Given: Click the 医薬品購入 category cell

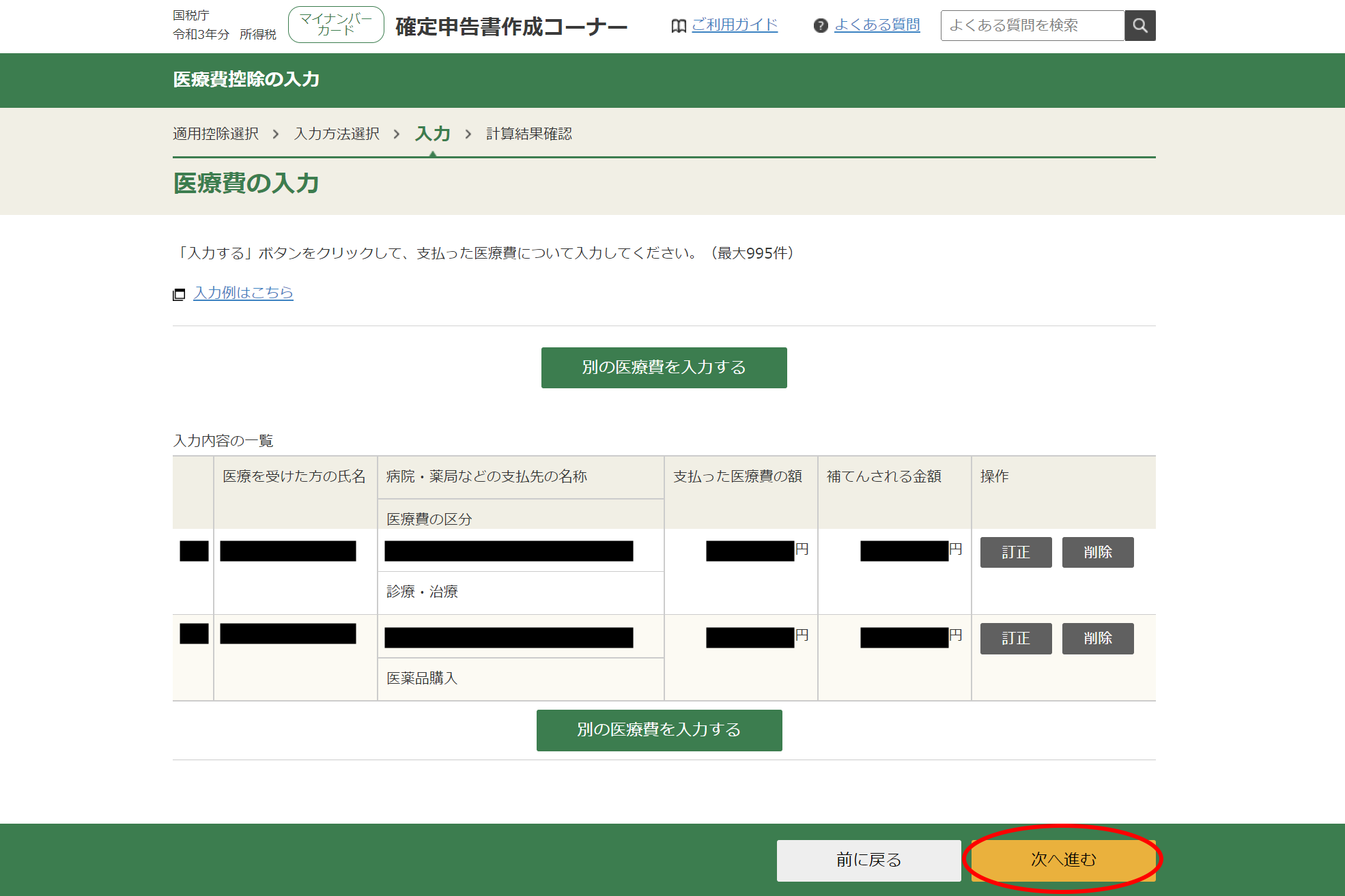Looking at the screenshot, I should [520, 679].
